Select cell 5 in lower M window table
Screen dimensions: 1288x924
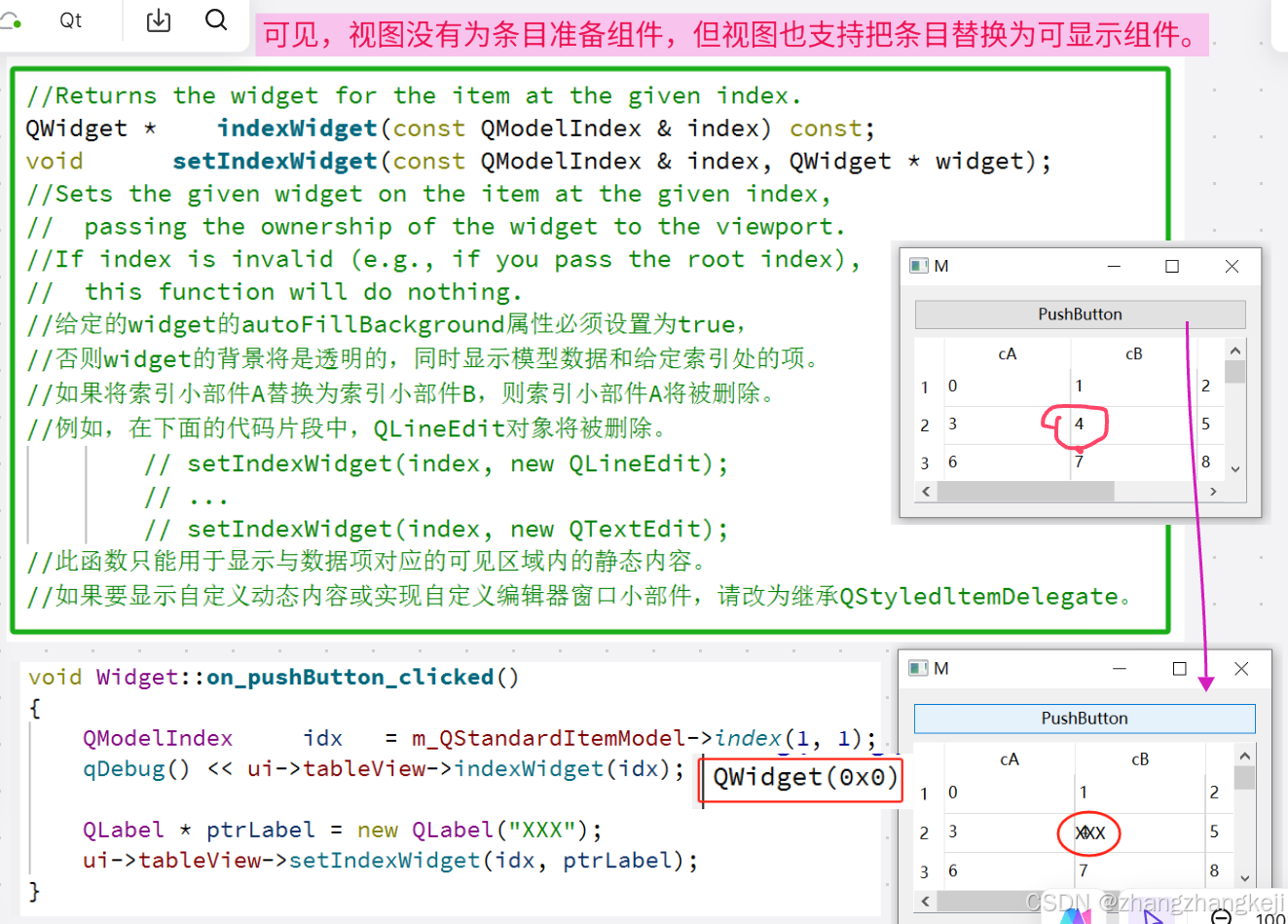click(1217, 832)
